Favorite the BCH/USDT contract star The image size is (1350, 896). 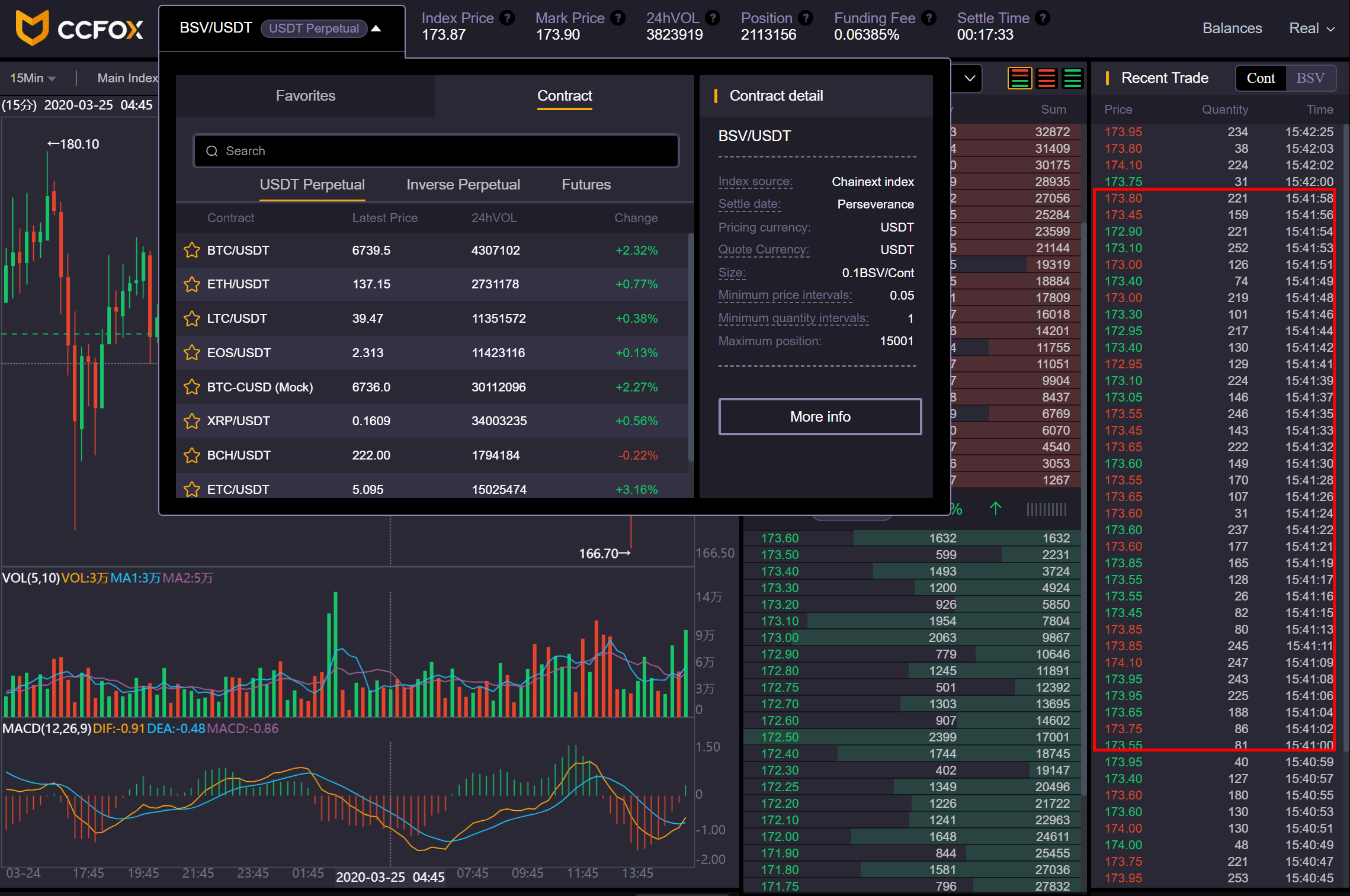[x=192, y=455]
